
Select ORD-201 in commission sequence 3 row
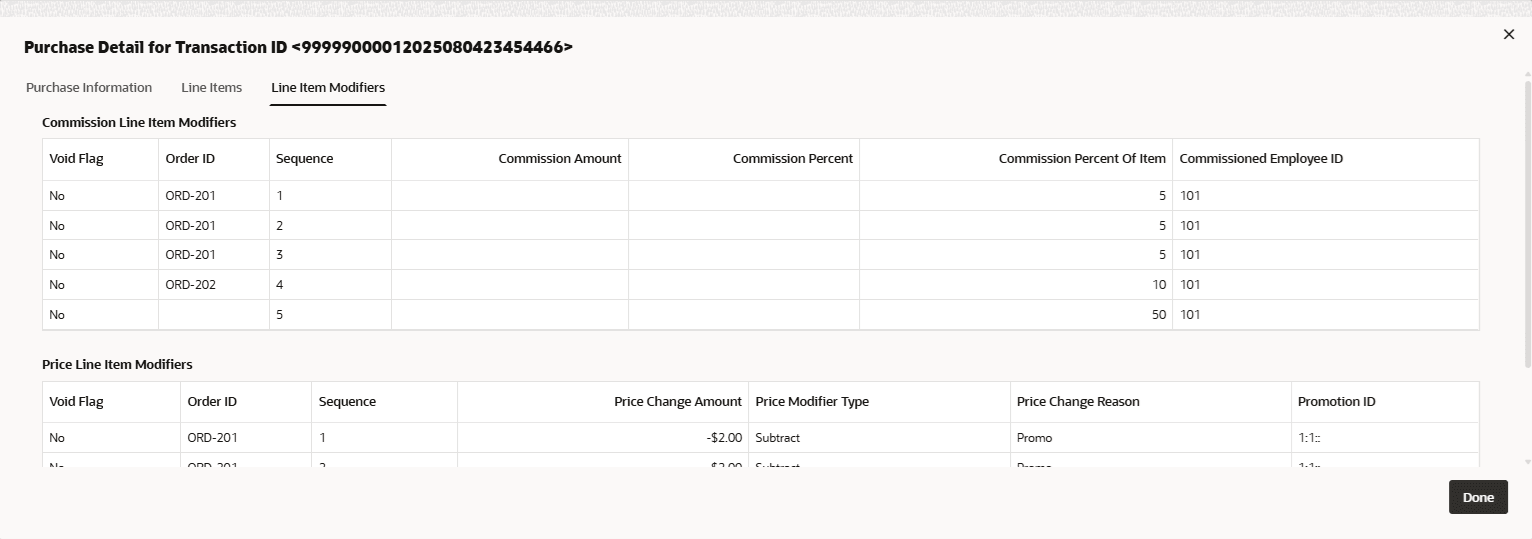[190, 254]
